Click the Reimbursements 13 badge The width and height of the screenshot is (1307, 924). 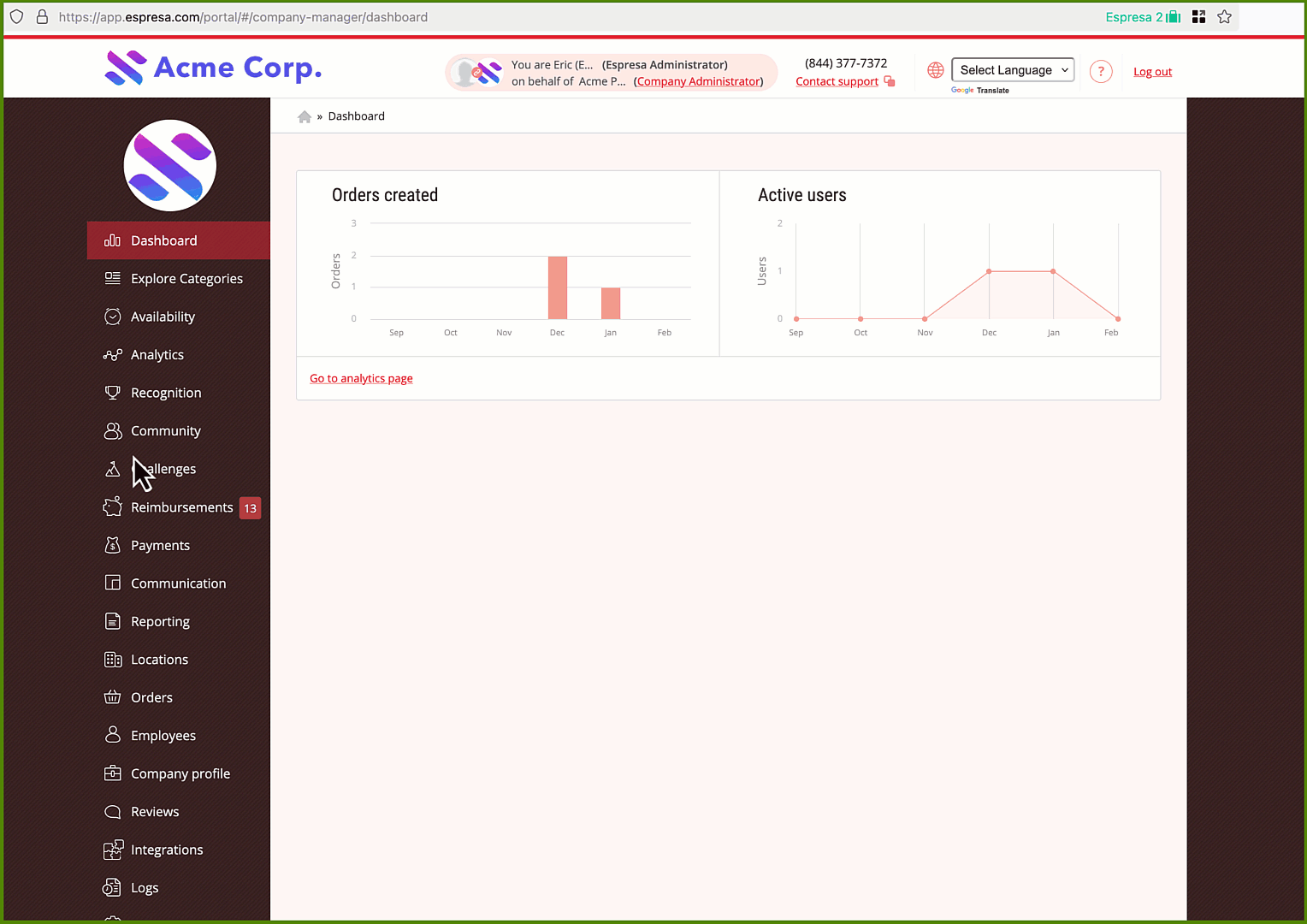[250, 508]
